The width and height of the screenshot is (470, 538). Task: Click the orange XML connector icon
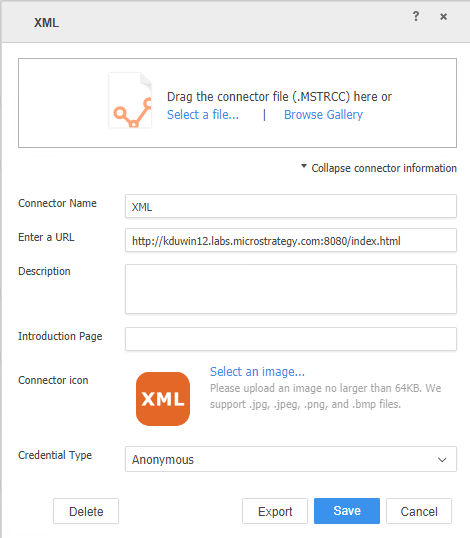point(163,399)
